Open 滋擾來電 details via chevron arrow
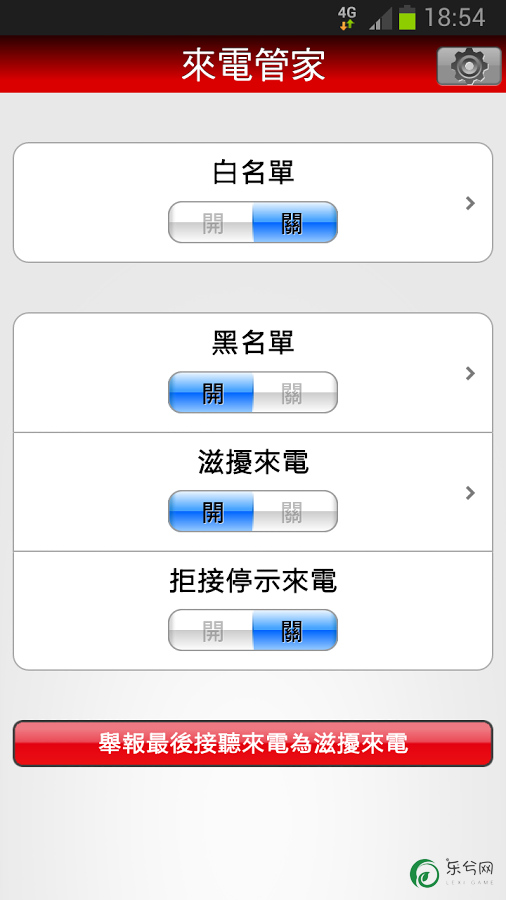506x900 pixels. click(x=470, y=492)
